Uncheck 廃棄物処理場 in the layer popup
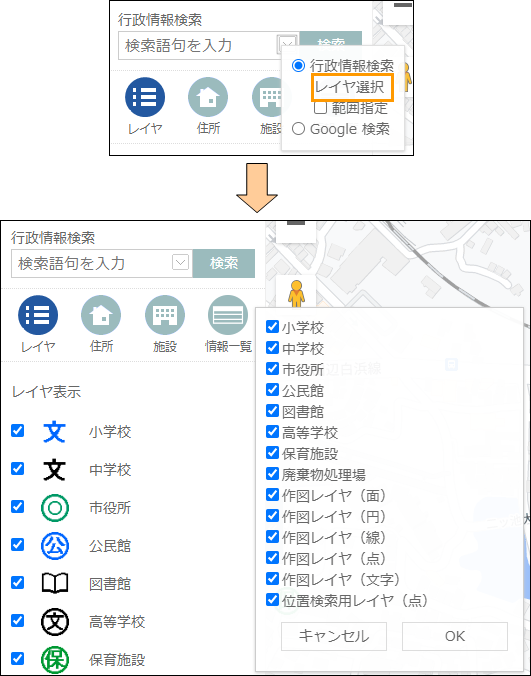 click(x=272, y=474)
